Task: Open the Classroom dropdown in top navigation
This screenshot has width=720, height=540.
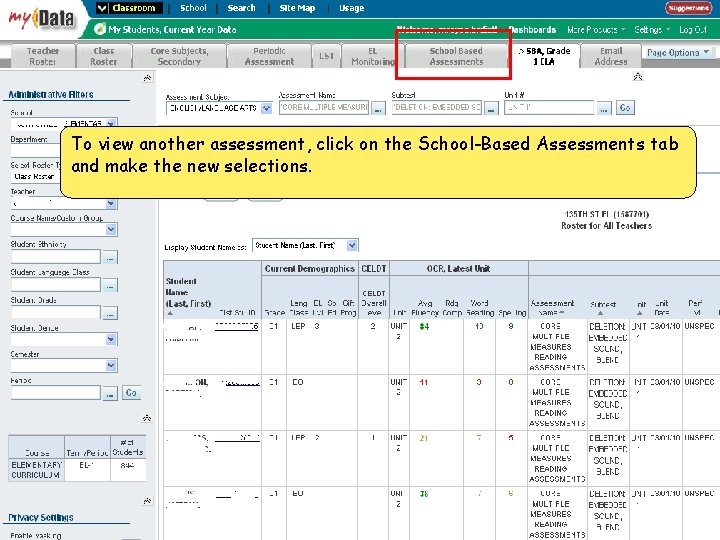Action: 129,8
